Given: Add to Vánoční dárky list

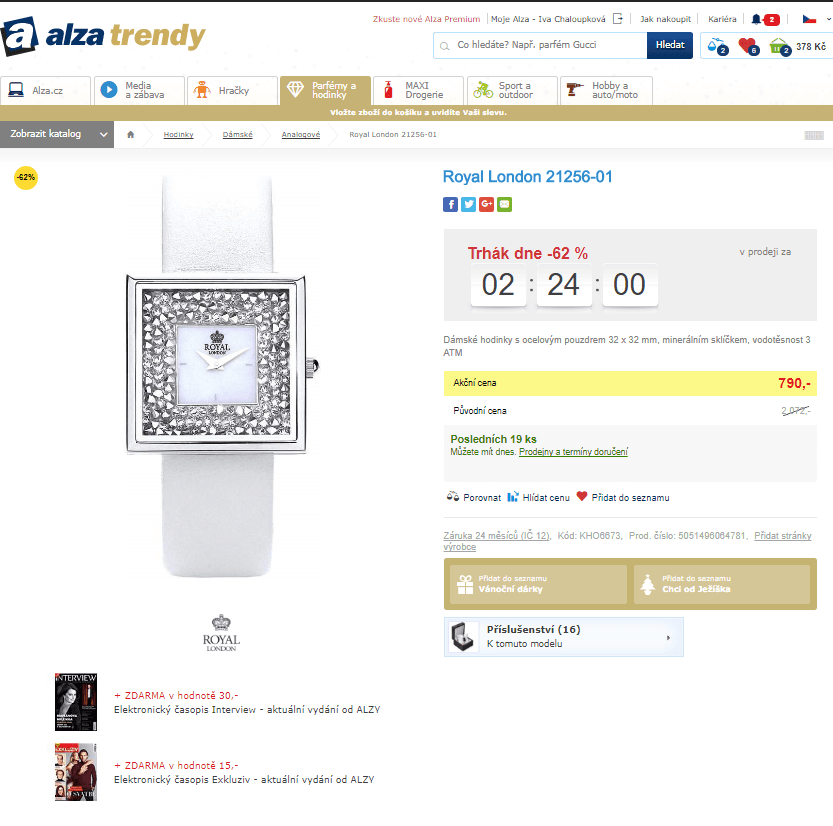Looking at the screenshot, I should pos(537,583).
